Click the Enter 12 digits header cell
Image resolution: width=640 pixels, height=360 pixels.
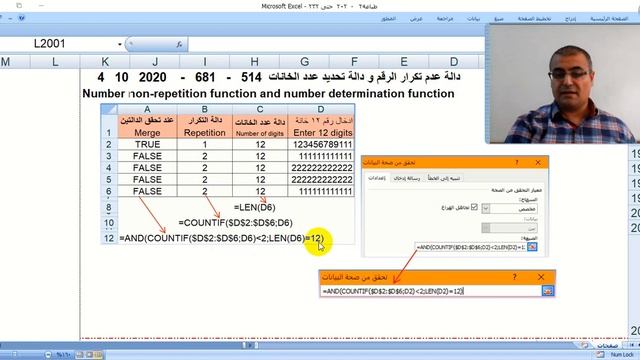click(x=321, y=127)
